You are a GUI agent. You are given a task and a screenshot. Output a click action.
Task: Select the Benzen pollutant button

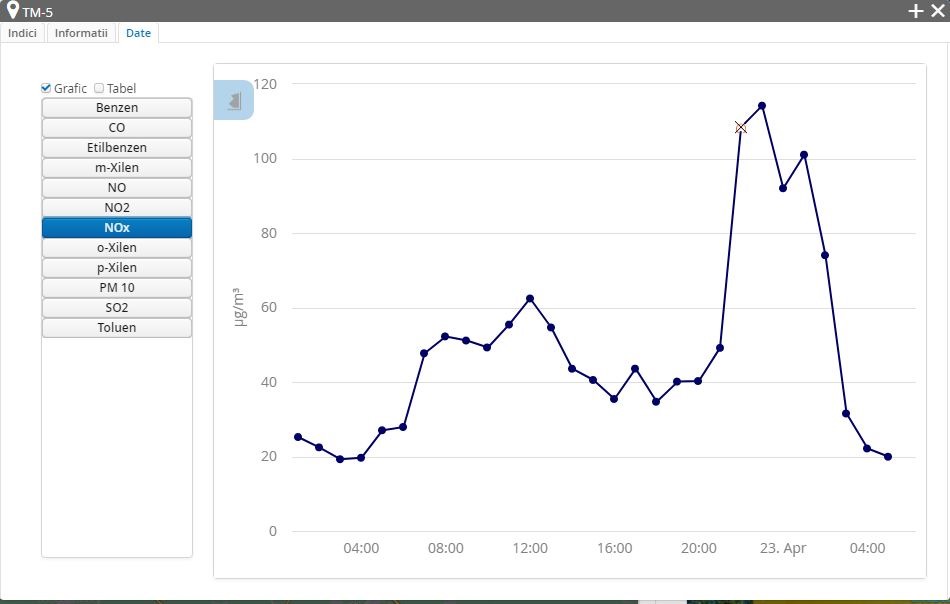point(117,108)
